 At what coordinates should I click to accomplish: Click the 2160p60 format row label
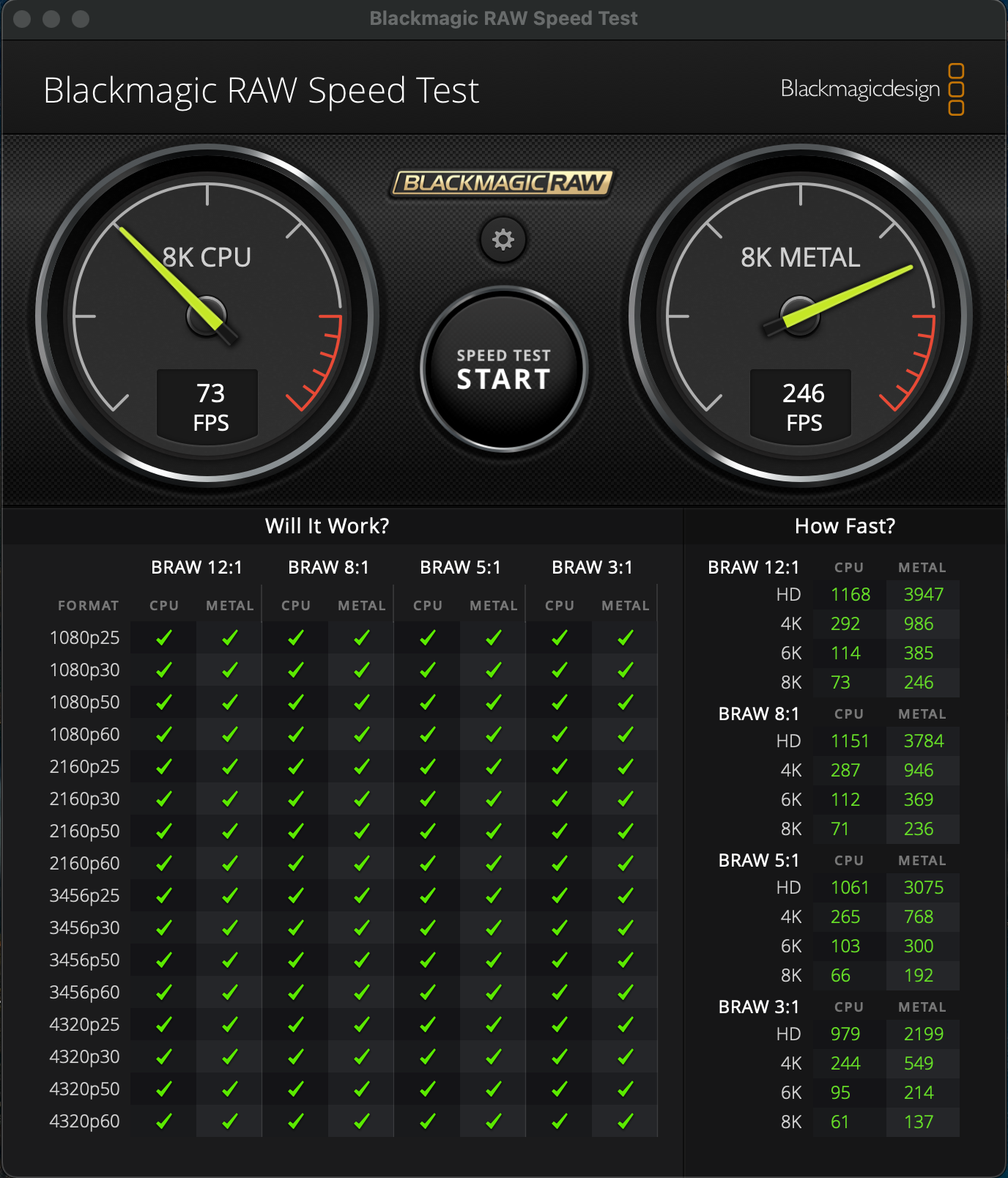click(84, 864)
